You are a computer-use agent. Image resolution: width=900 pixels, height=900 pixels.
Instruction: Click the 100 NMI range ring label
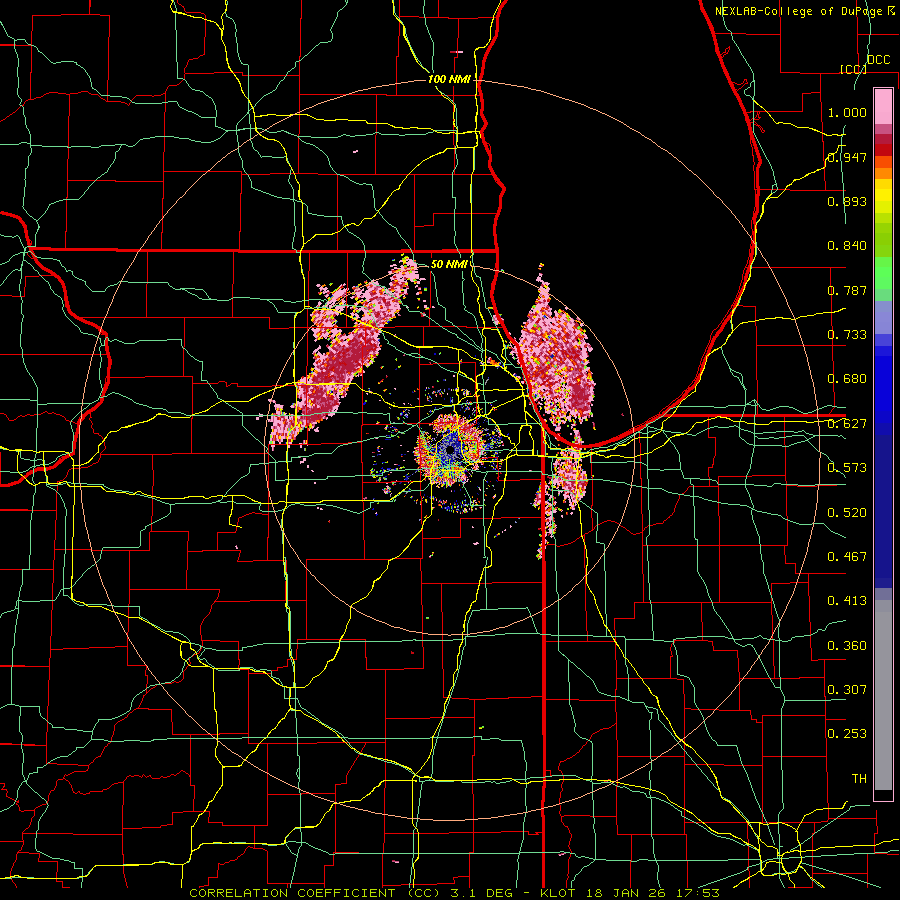(x=449, y=79)
